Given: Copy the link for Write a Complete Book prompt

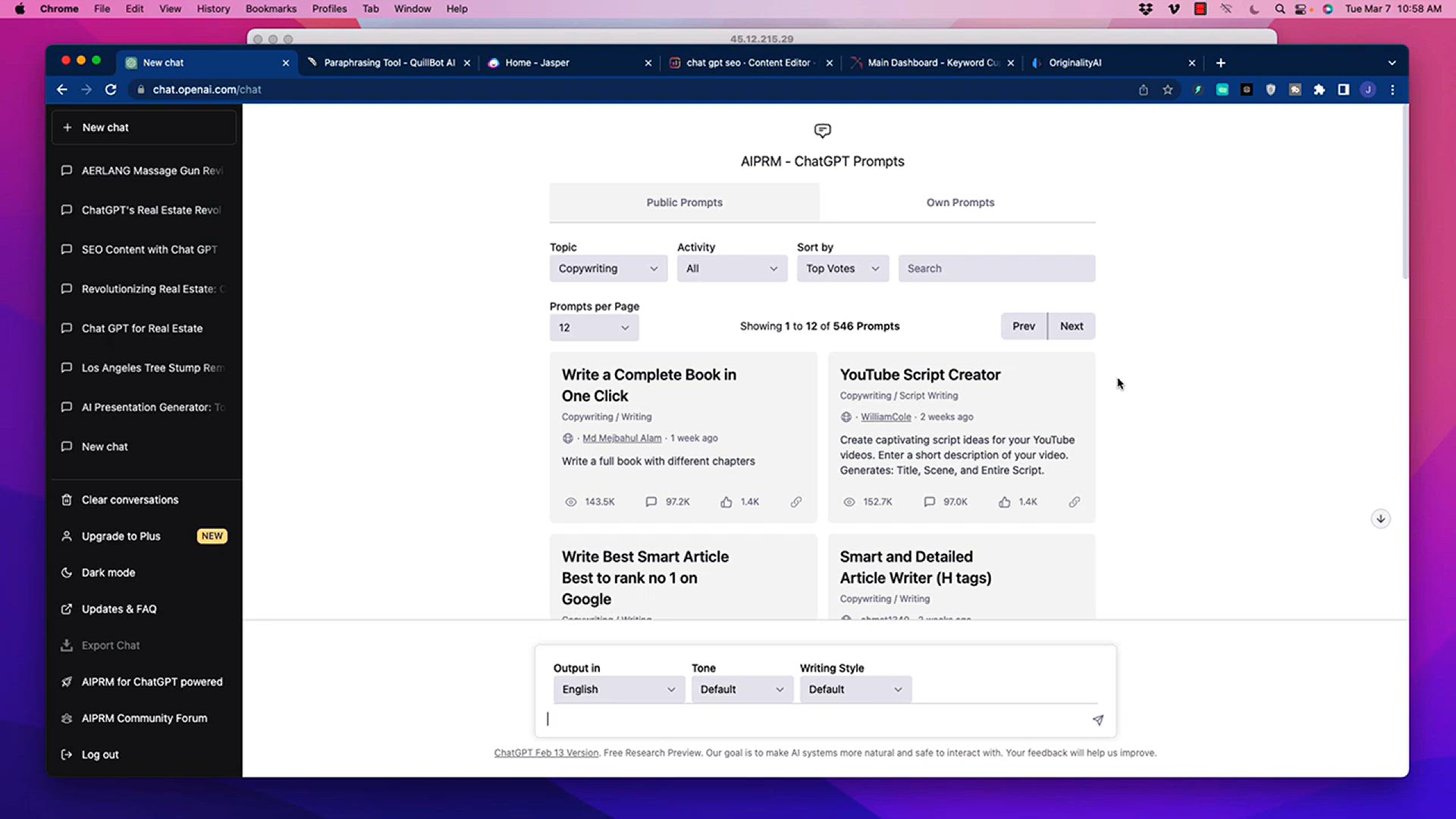Looking at the screenshot, I should [795, 501].
